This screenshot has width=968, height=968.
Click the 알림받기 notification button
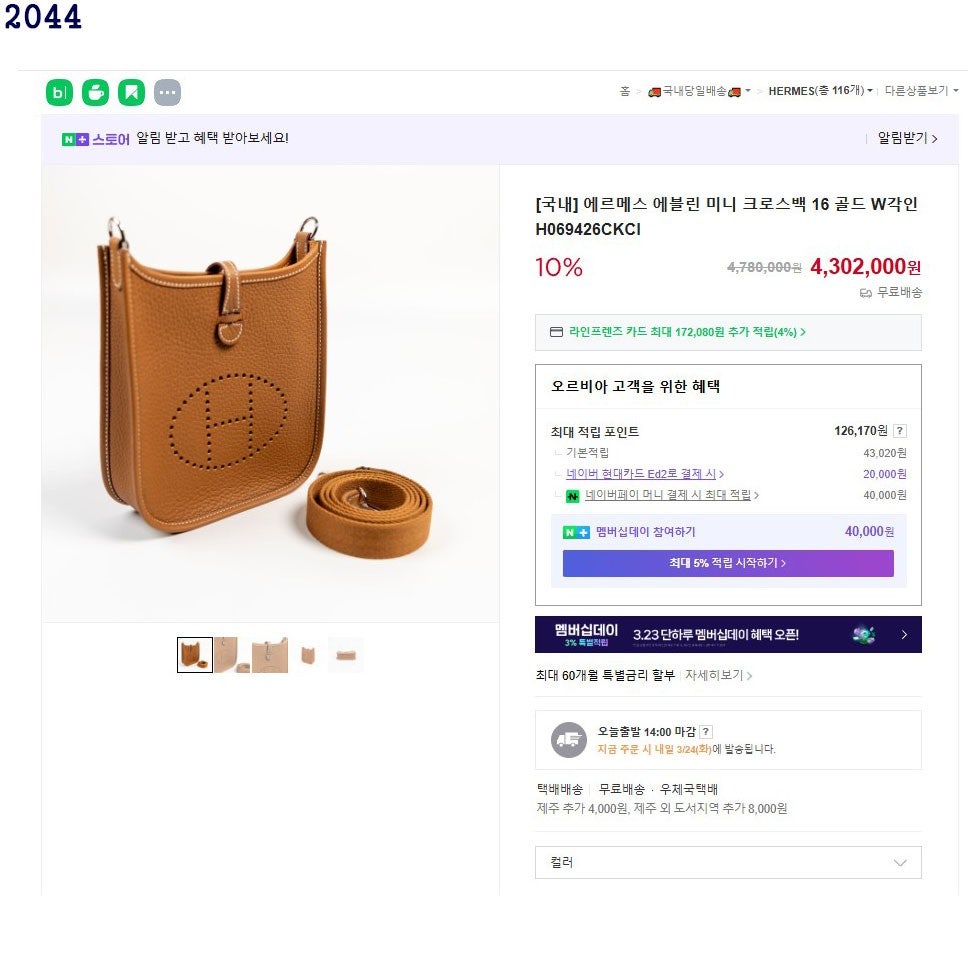point(907,139)
